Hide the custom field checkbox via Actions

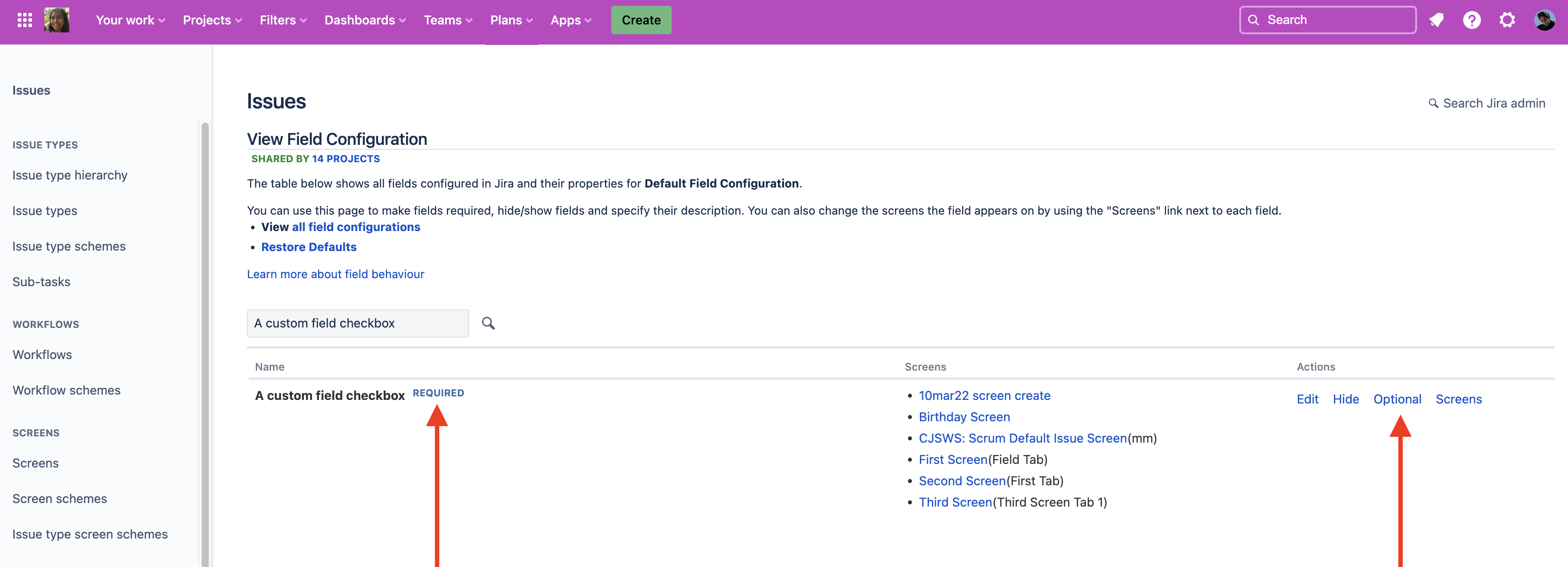(1346, 399)
